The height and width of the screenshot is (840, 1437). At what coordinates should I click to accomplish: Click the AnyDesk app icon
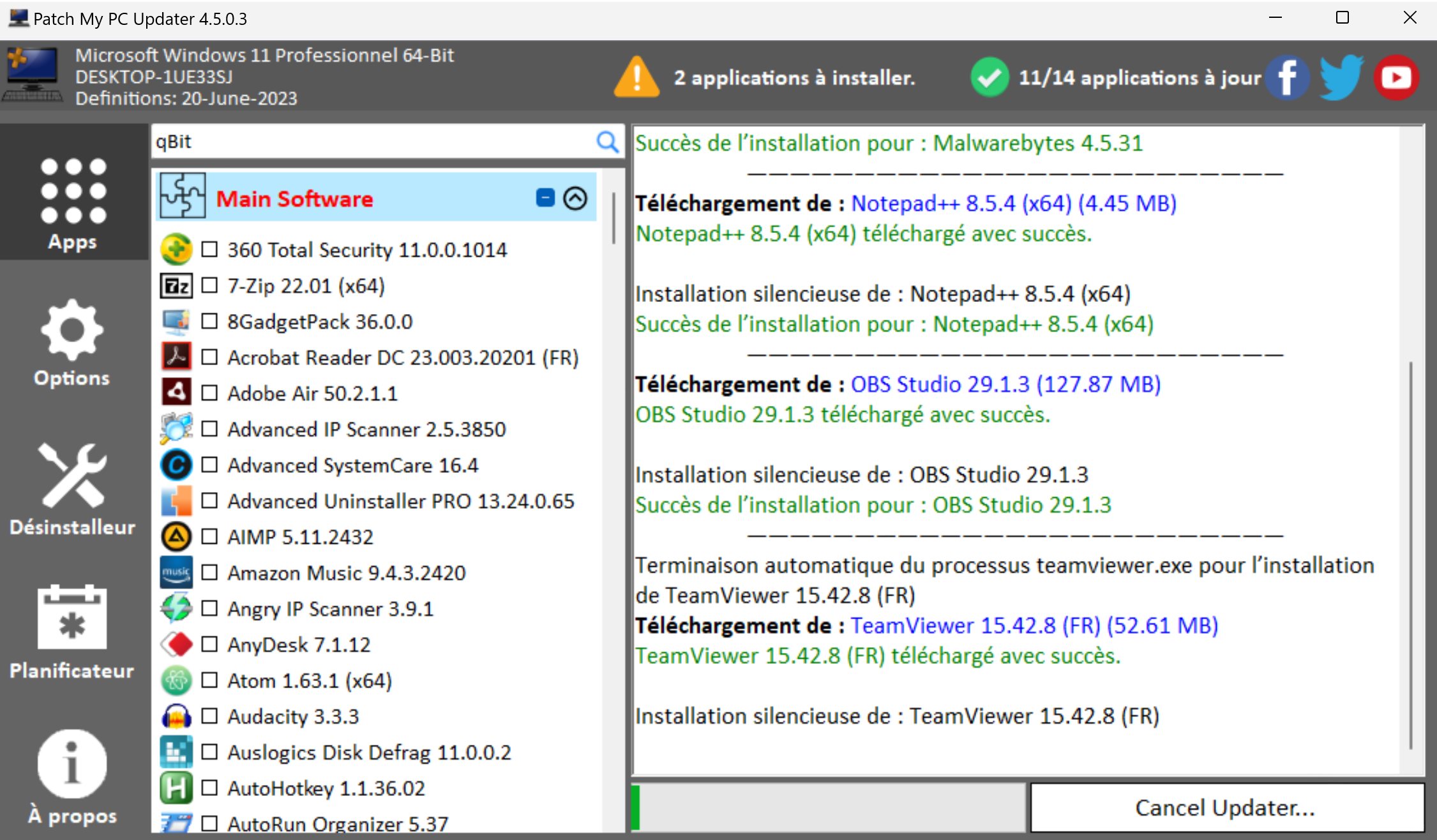point(176,645)
